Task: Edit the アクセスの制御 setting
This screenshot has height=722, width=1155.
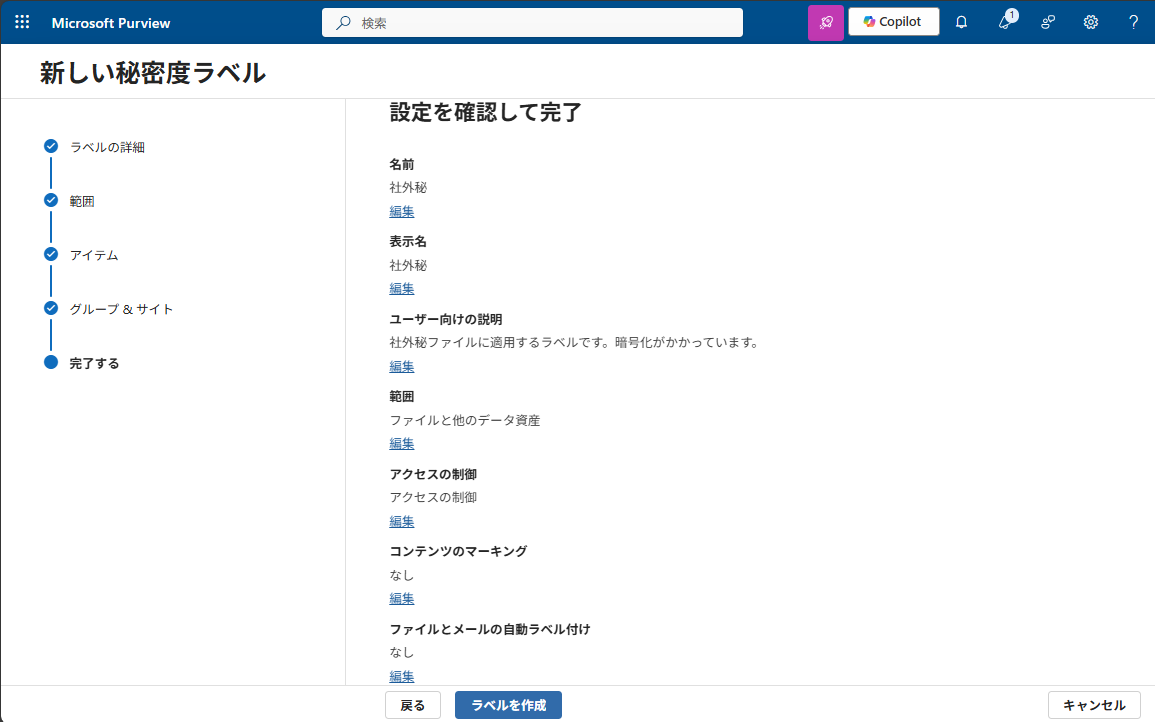Action: coord(401,521)
